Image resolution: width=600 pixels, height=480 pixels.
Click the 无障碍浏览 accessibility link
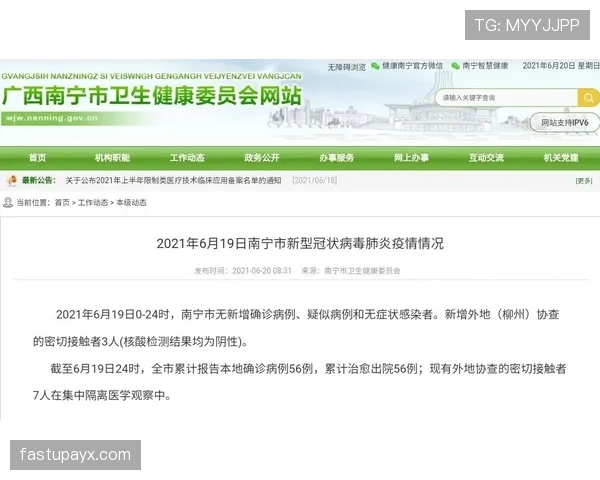point(346,67)
